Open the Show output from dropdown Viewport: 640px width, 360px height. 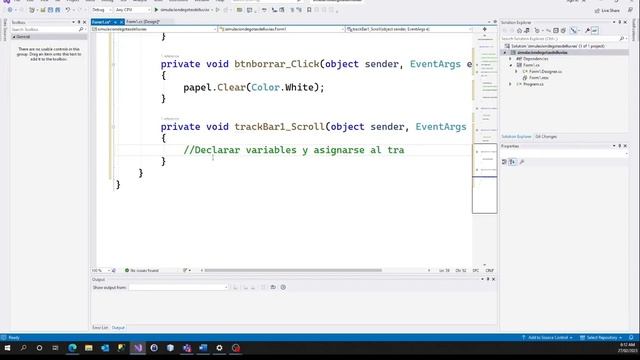178,287
